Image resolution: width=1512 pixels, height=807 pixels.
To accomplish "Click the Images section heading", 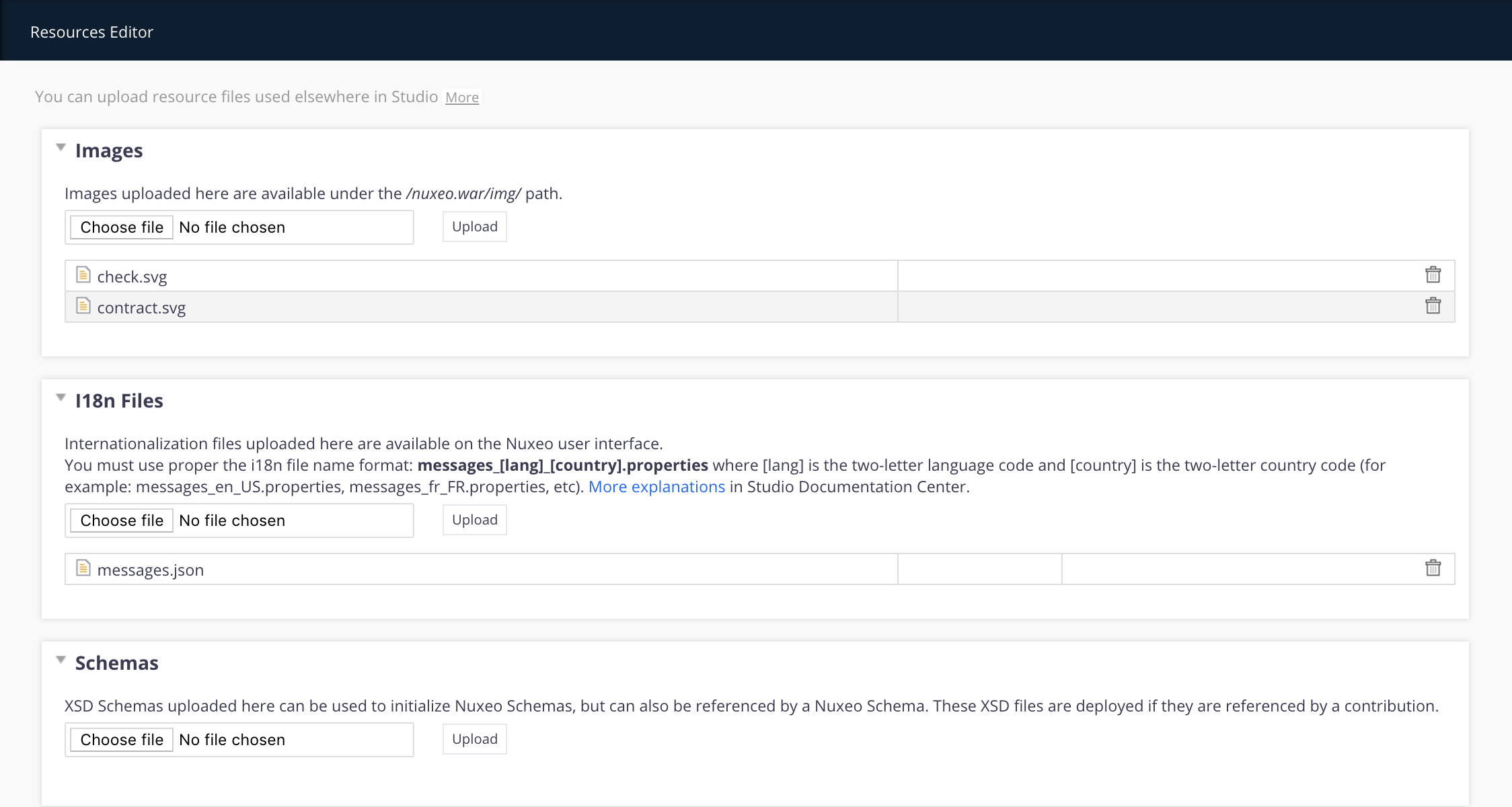I will (x=109, y=151).
